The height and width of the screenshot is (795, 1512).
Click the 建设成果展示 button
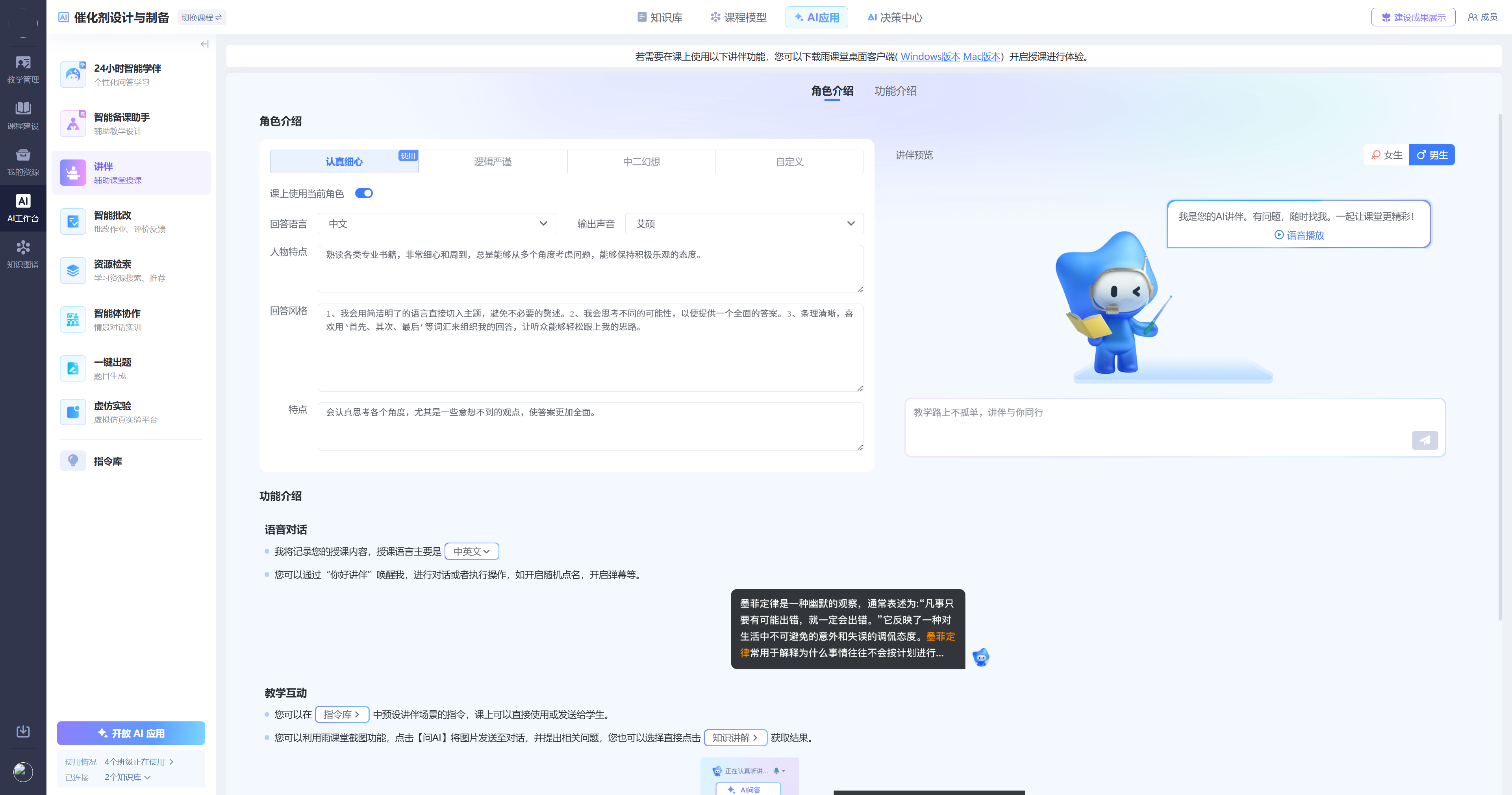(x=1413, y=17)
